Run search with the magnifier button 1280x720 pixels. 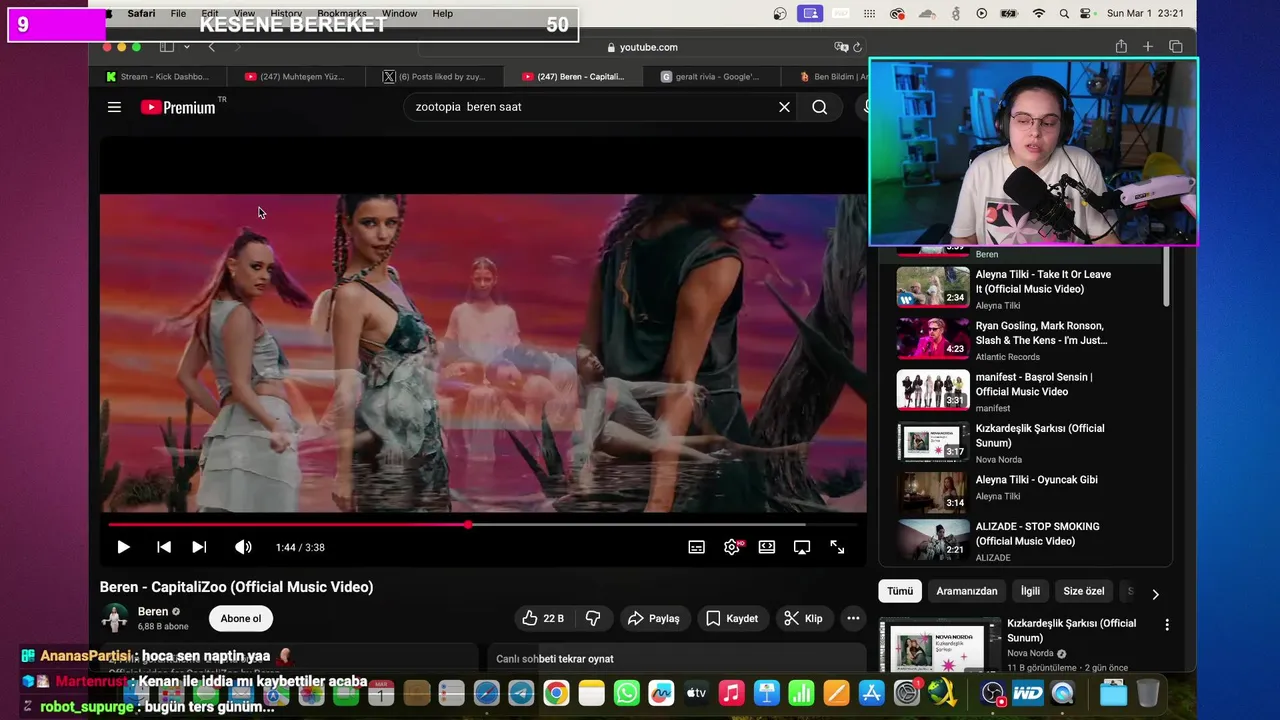(820, 107)
